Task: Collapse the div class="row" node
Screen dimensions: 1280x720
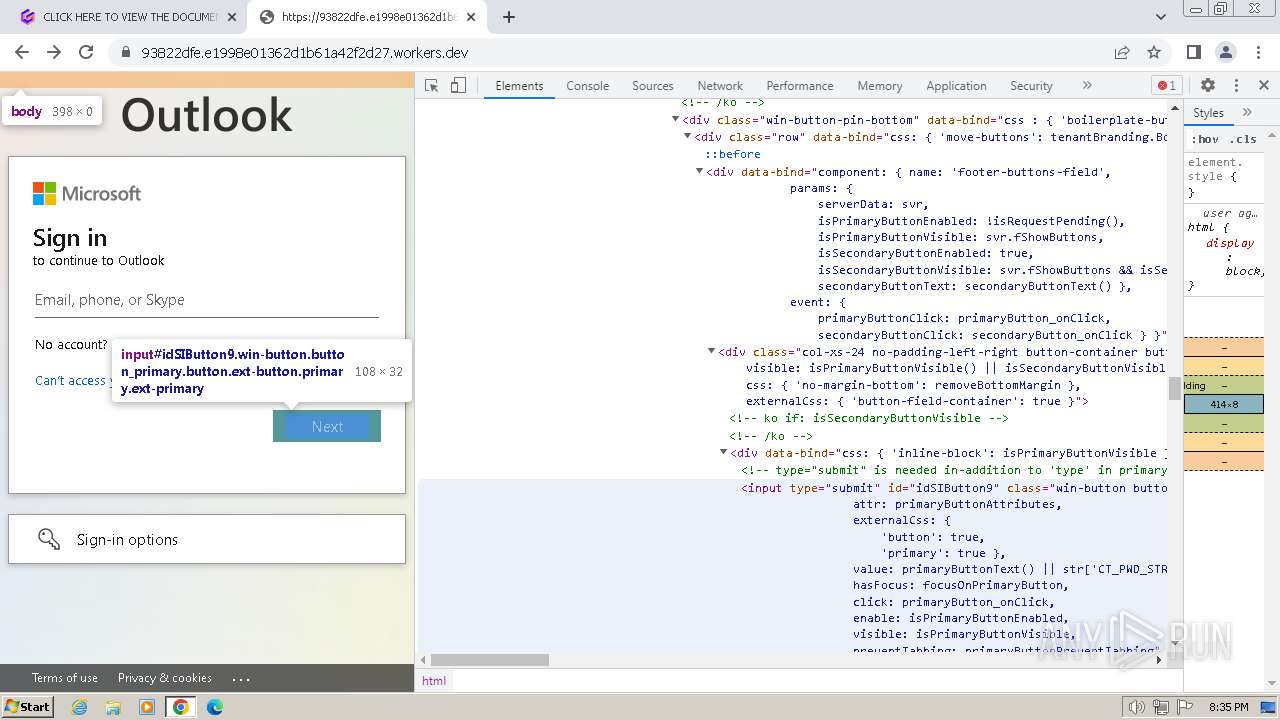Action: pyautogui.click(x=688, y=137)
